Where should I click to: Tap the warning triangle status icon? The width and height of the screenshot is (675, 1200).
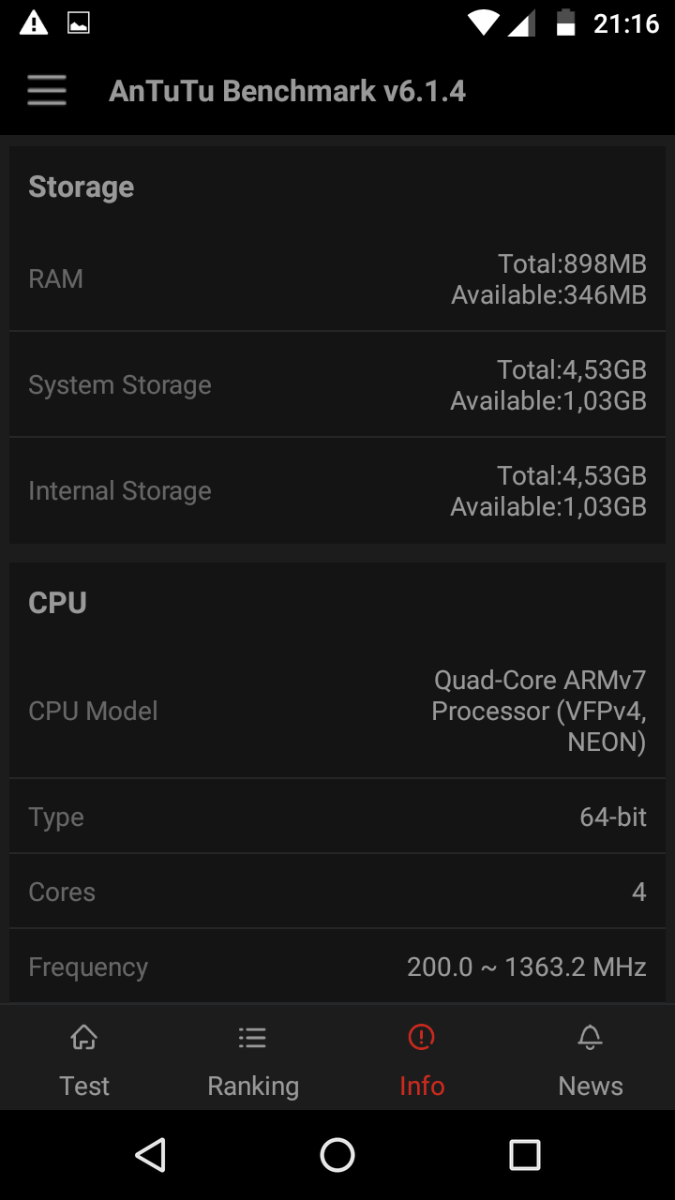coord(34,23)
